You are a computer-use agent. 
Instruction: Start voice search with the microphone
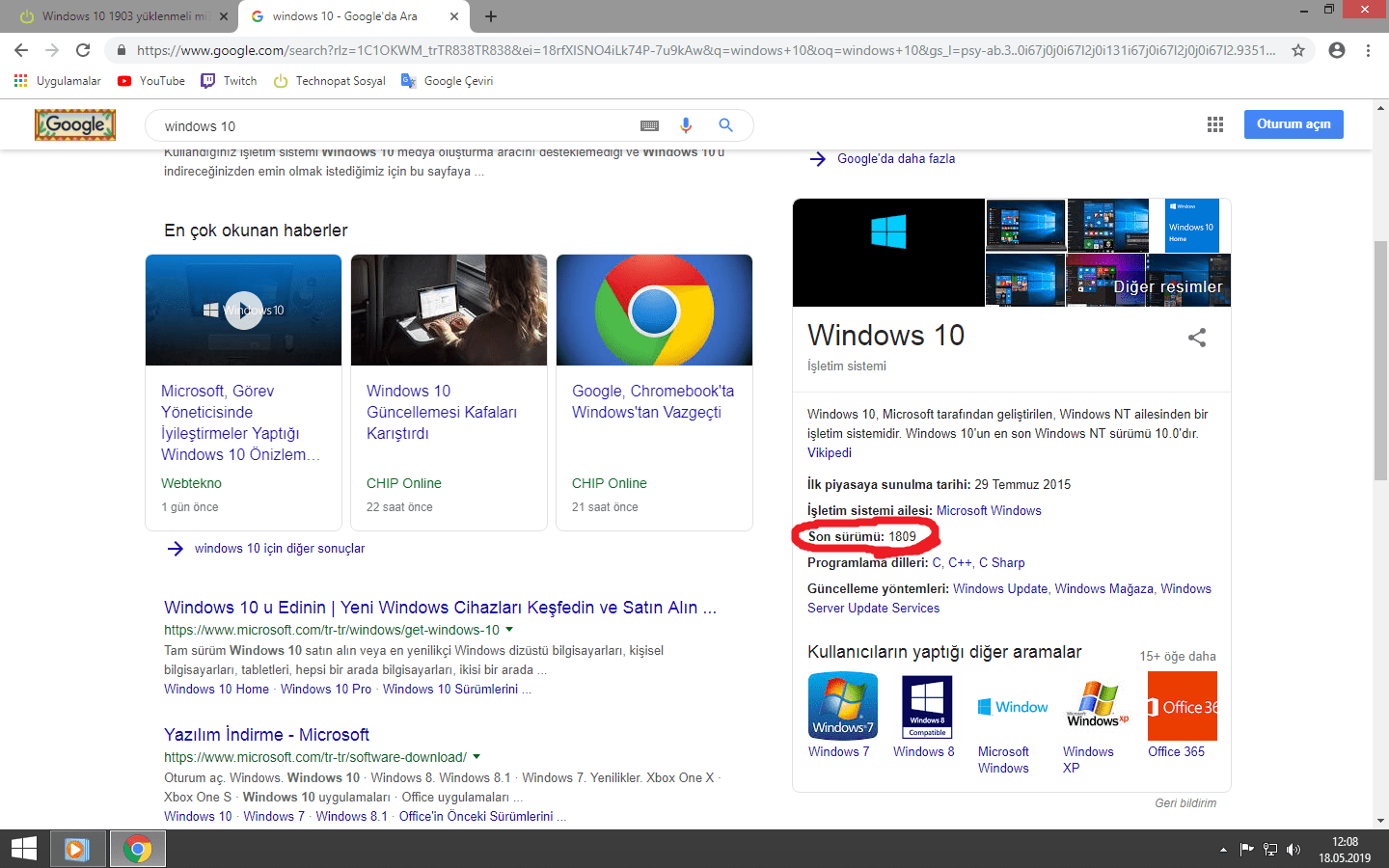[x=686, y=125]
